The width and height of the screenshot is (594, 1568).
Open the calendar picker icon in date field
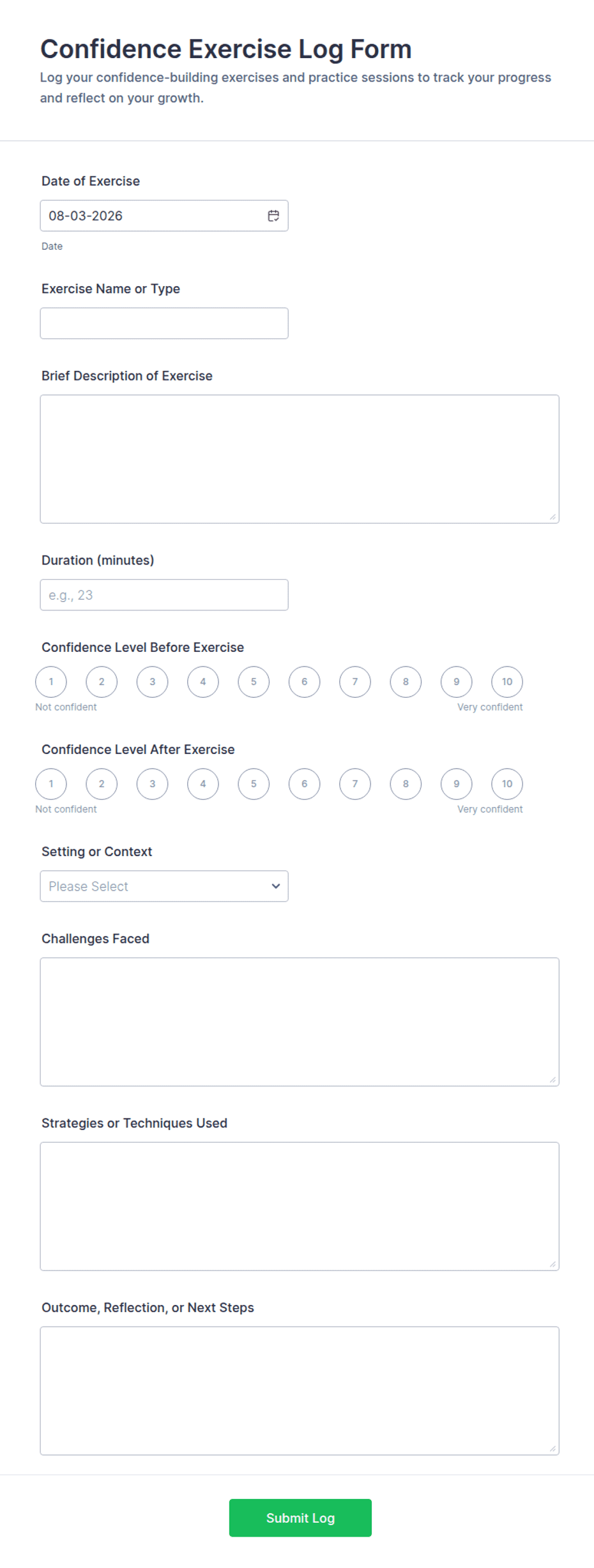click(x=273, y=216)
